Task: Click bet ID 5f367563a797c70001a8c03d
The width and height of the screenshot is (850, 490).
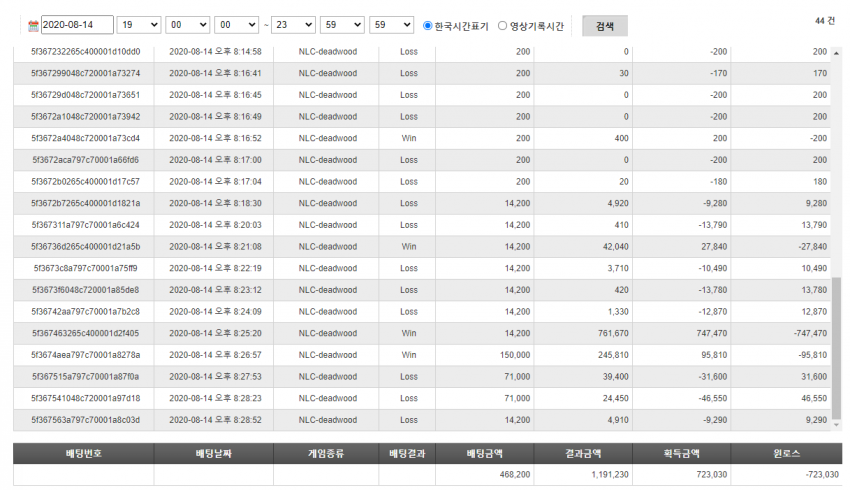Action: (86, 420)
